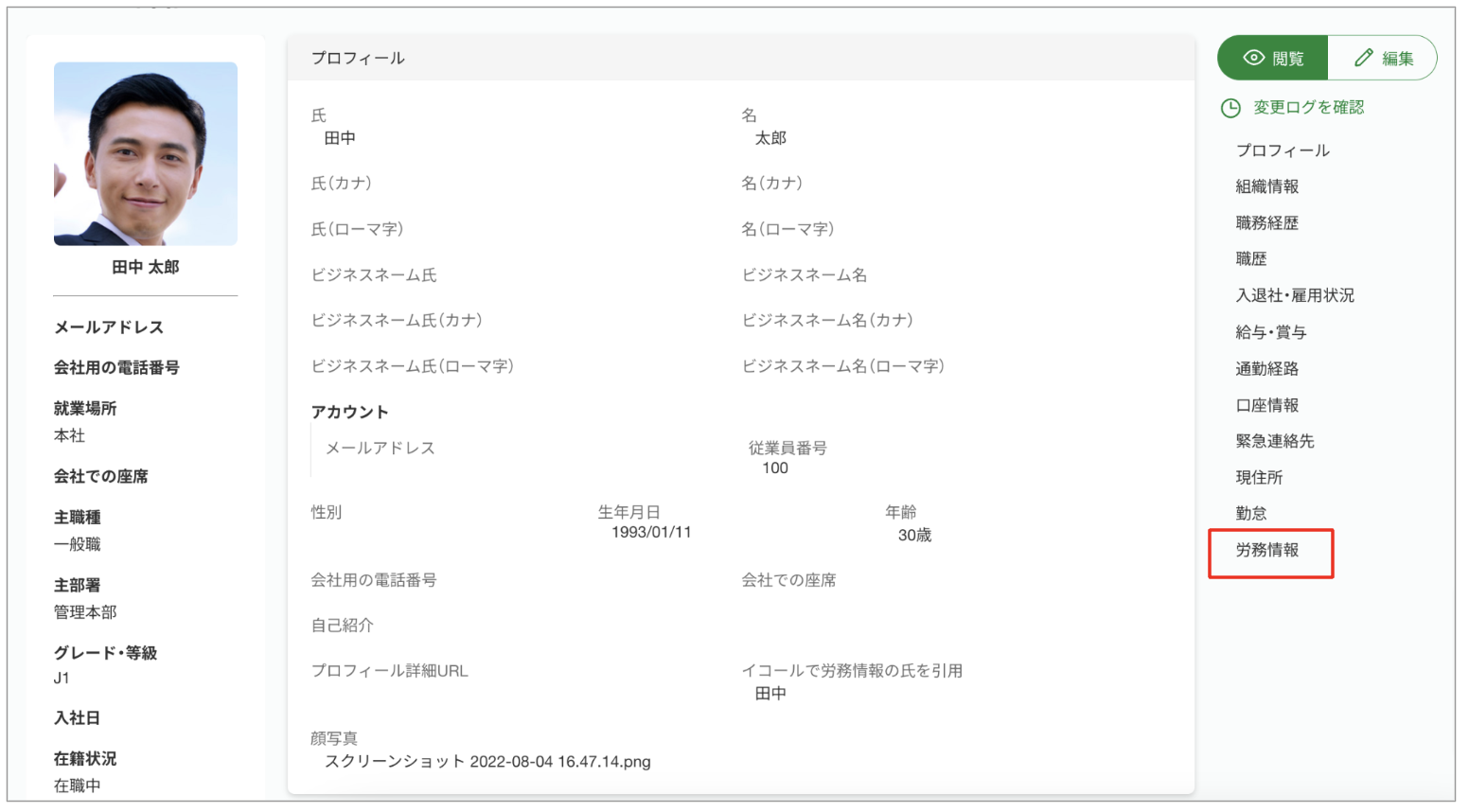Click the 氏(カナ) label
1469x812 pixels.
tap(341, 184)
